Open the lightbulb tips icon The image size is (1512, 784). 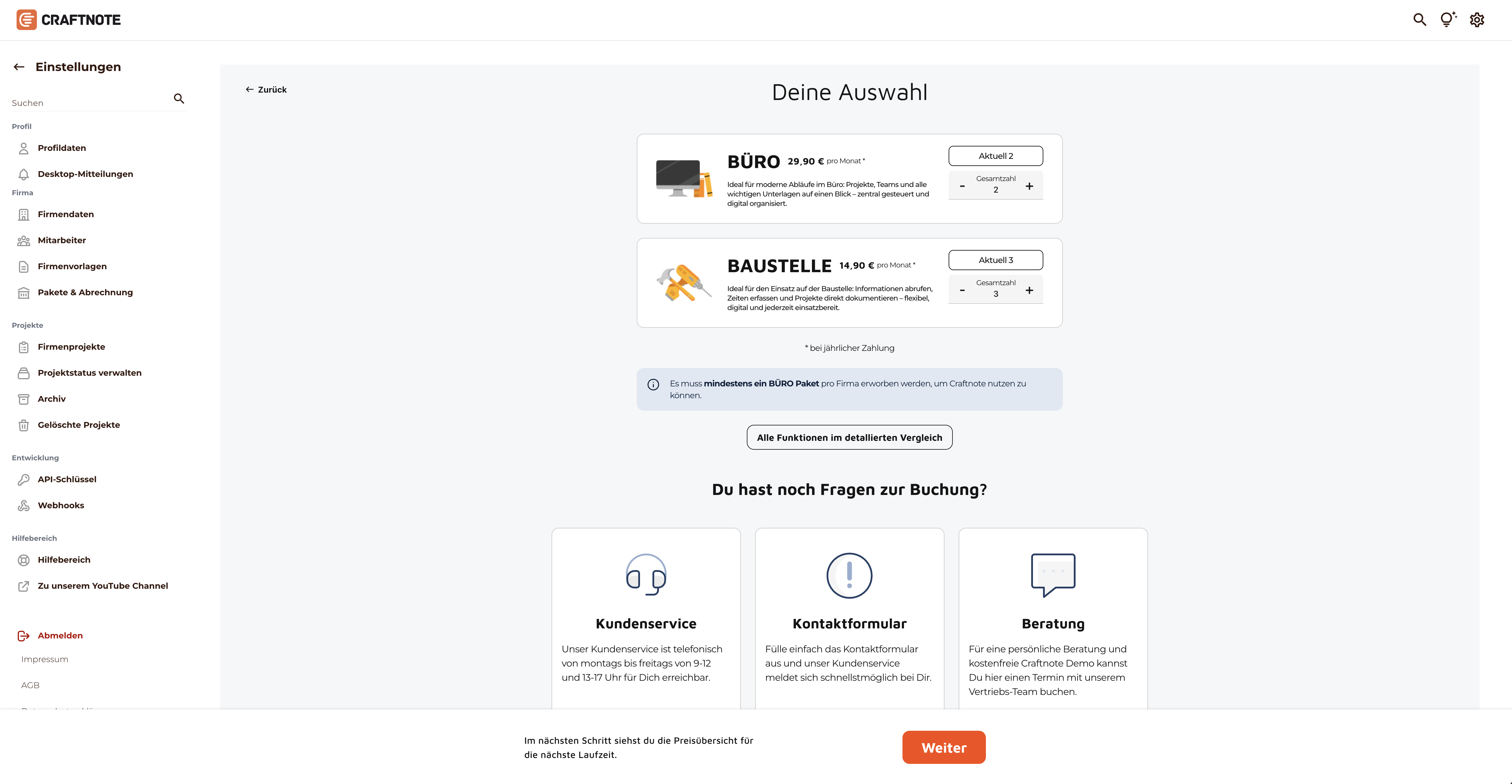1448,19
